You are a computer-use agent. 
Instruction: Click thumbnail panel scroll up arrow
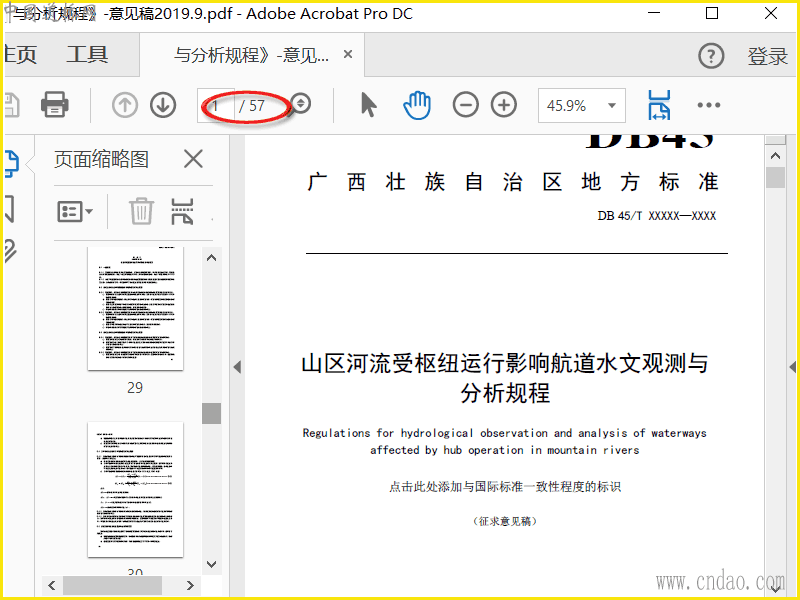(x=211, y=258)
